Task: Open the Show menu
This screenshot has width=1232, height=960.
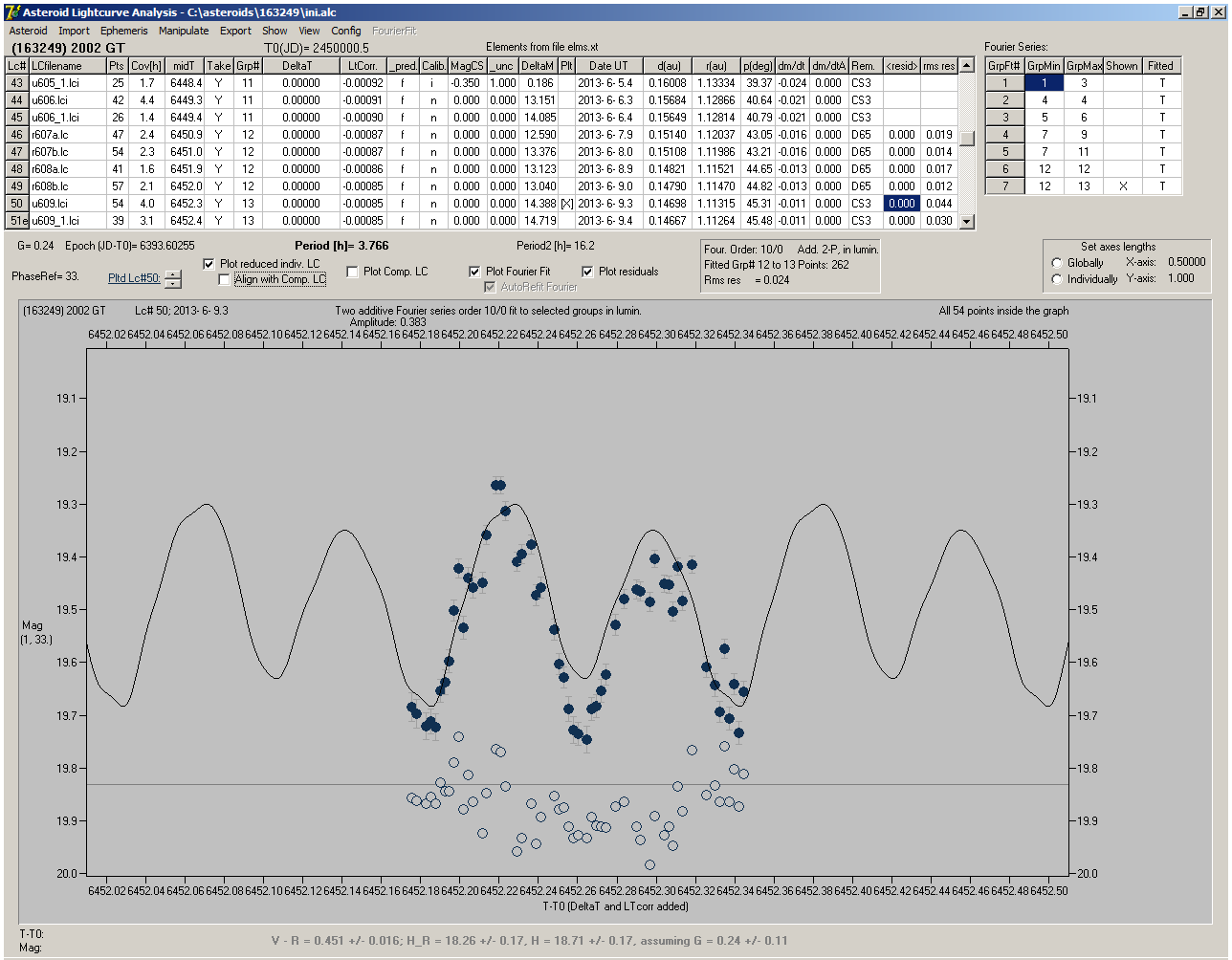Action: [x=275, y=31]
